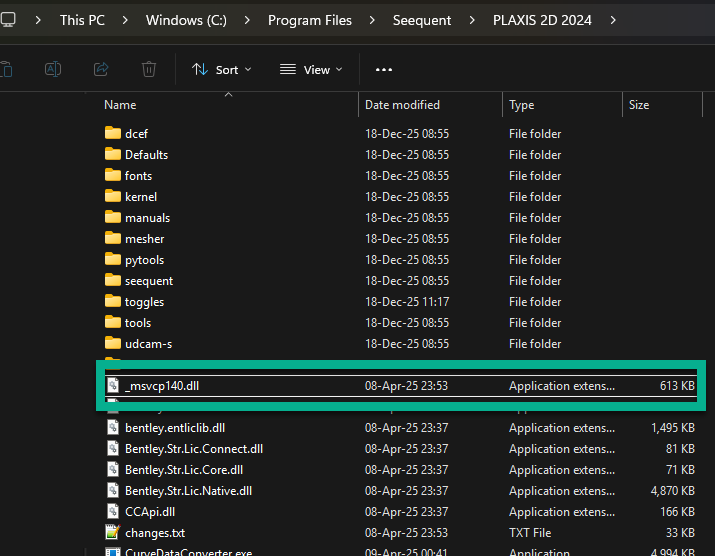Select the mesher folder icon

pos(113,238)
